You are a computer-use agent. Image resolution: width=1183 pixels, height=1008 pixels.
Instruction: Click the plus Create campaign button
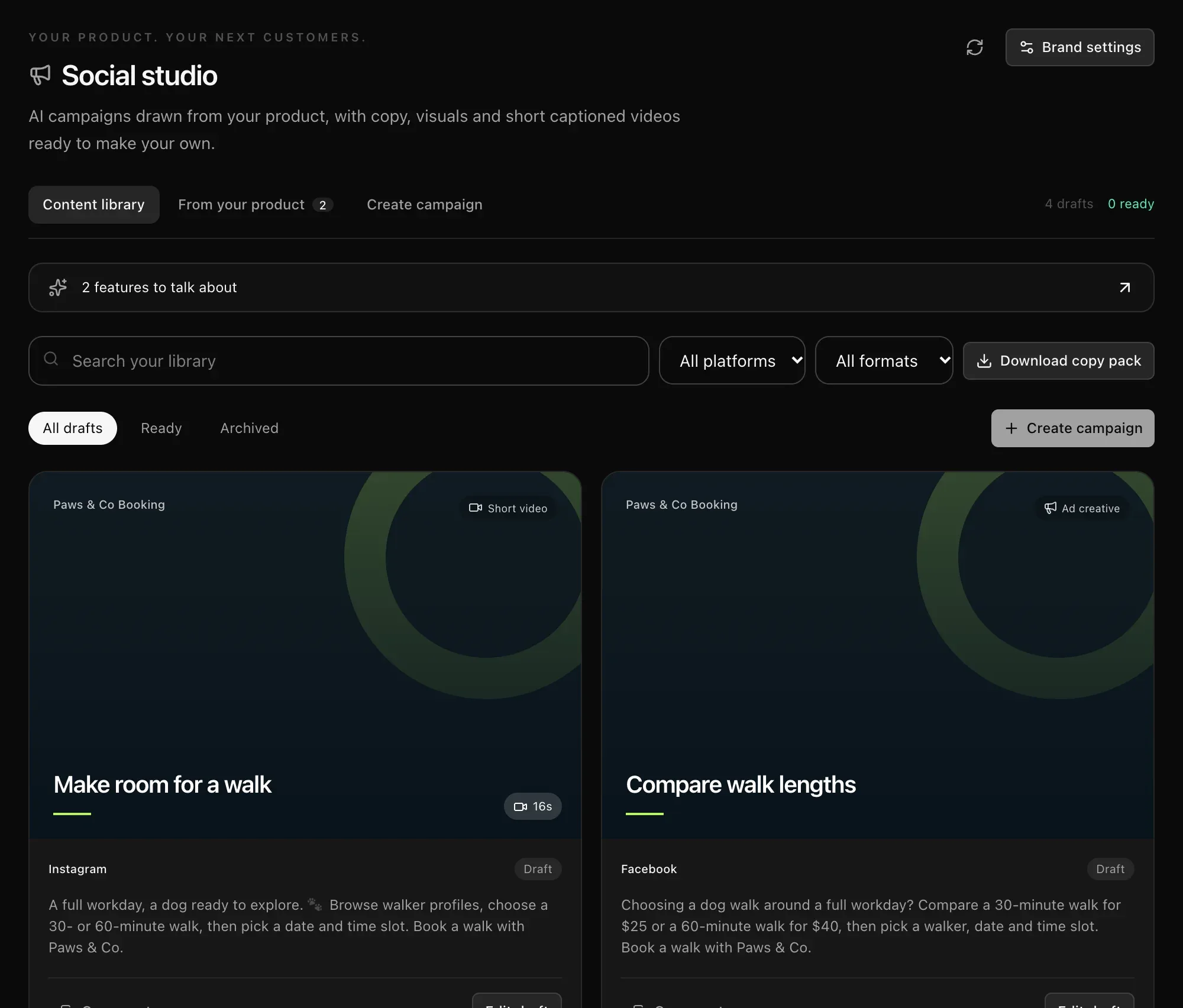(1072, 428)
